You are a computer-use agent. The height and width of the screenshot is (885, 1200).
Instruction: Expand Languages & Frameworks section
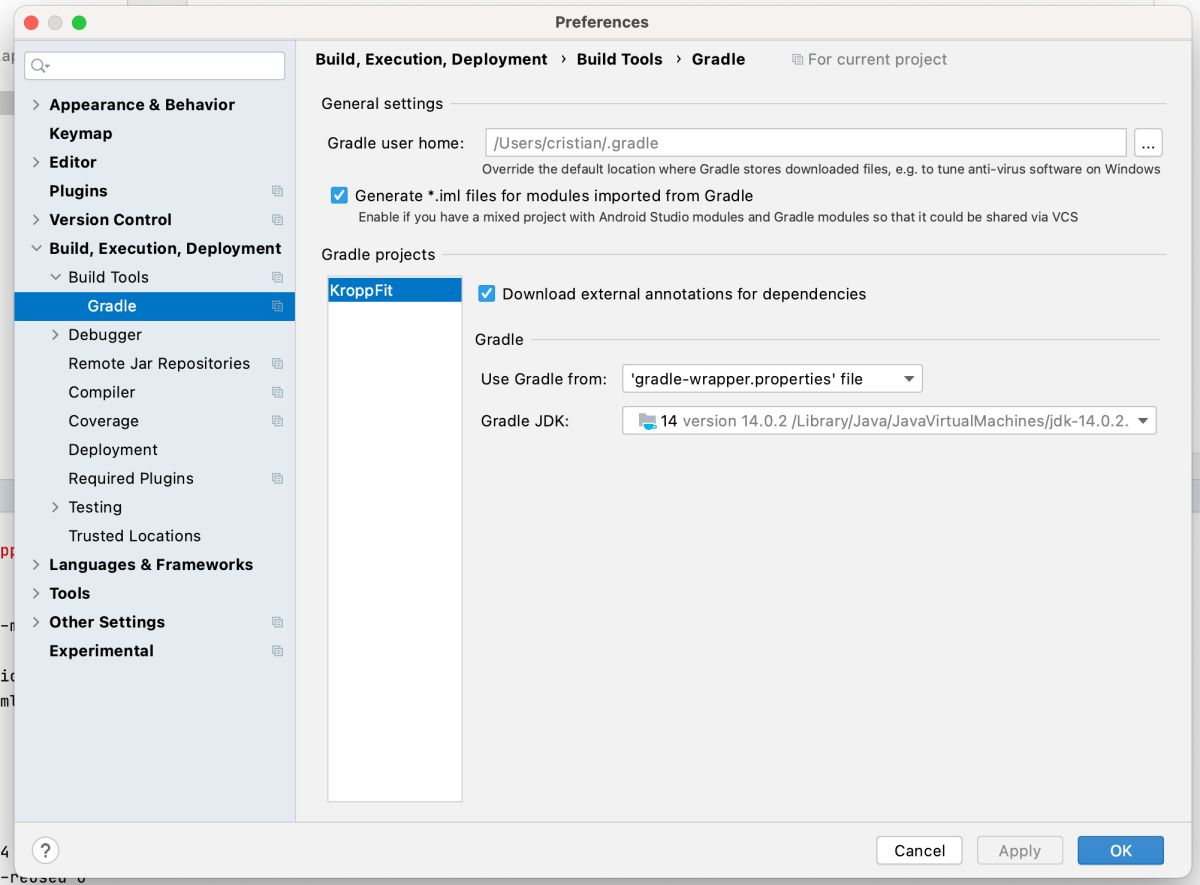click(x=36, y=565)
